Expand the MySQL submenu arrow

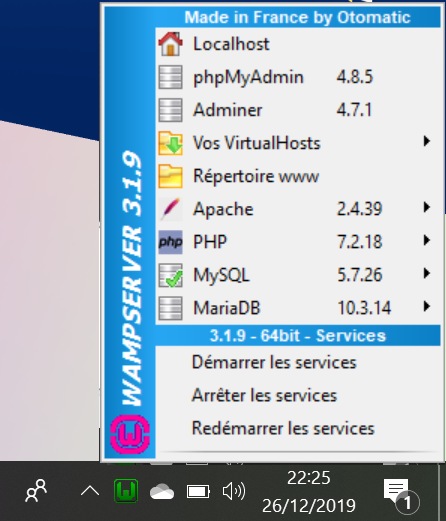click(x=426, y=273)
